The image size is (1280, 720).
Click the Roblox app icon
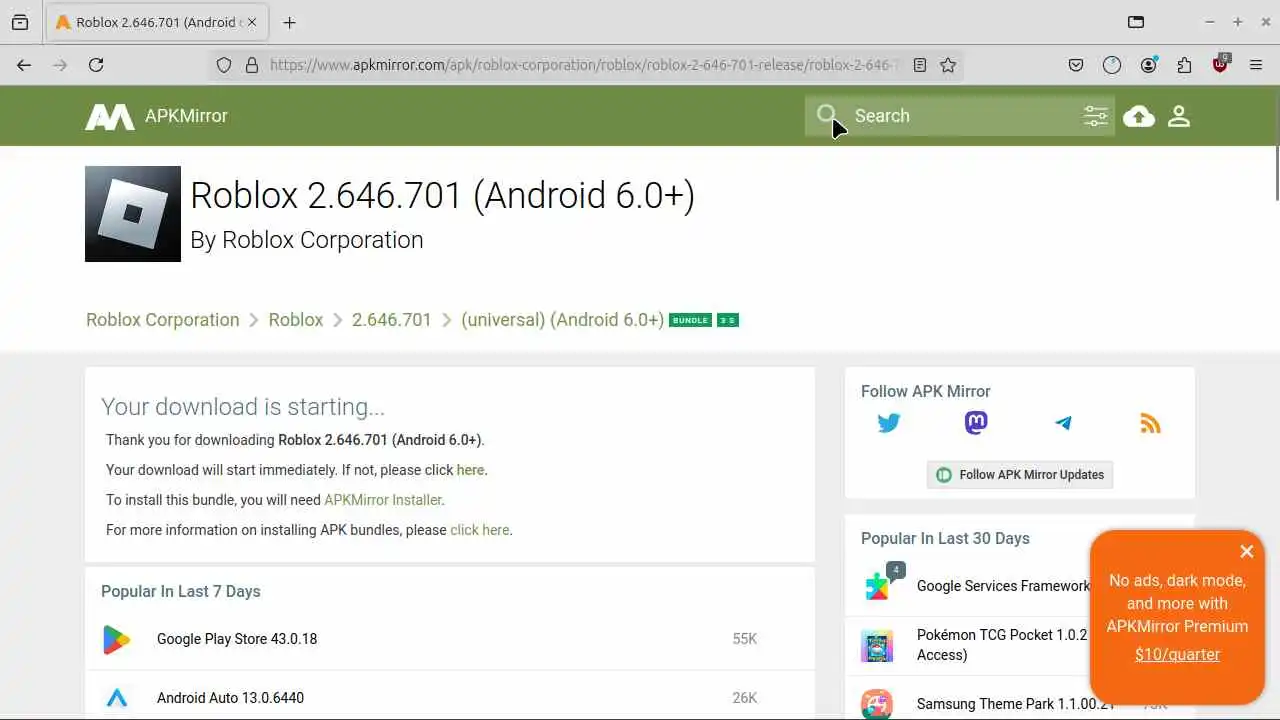coord(133,214)
